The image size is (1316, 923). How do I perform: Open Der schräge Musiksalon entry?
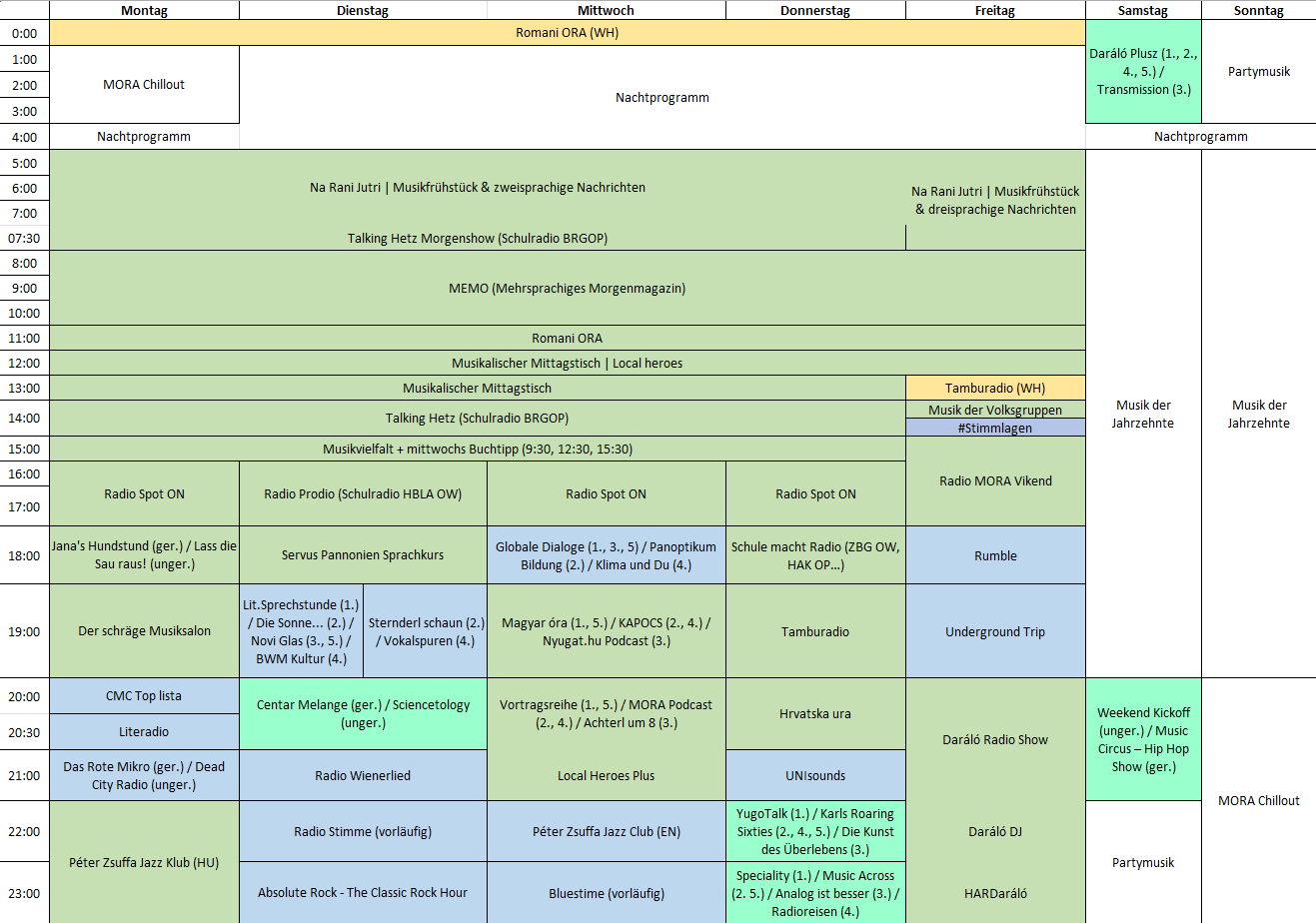point(144,631)
